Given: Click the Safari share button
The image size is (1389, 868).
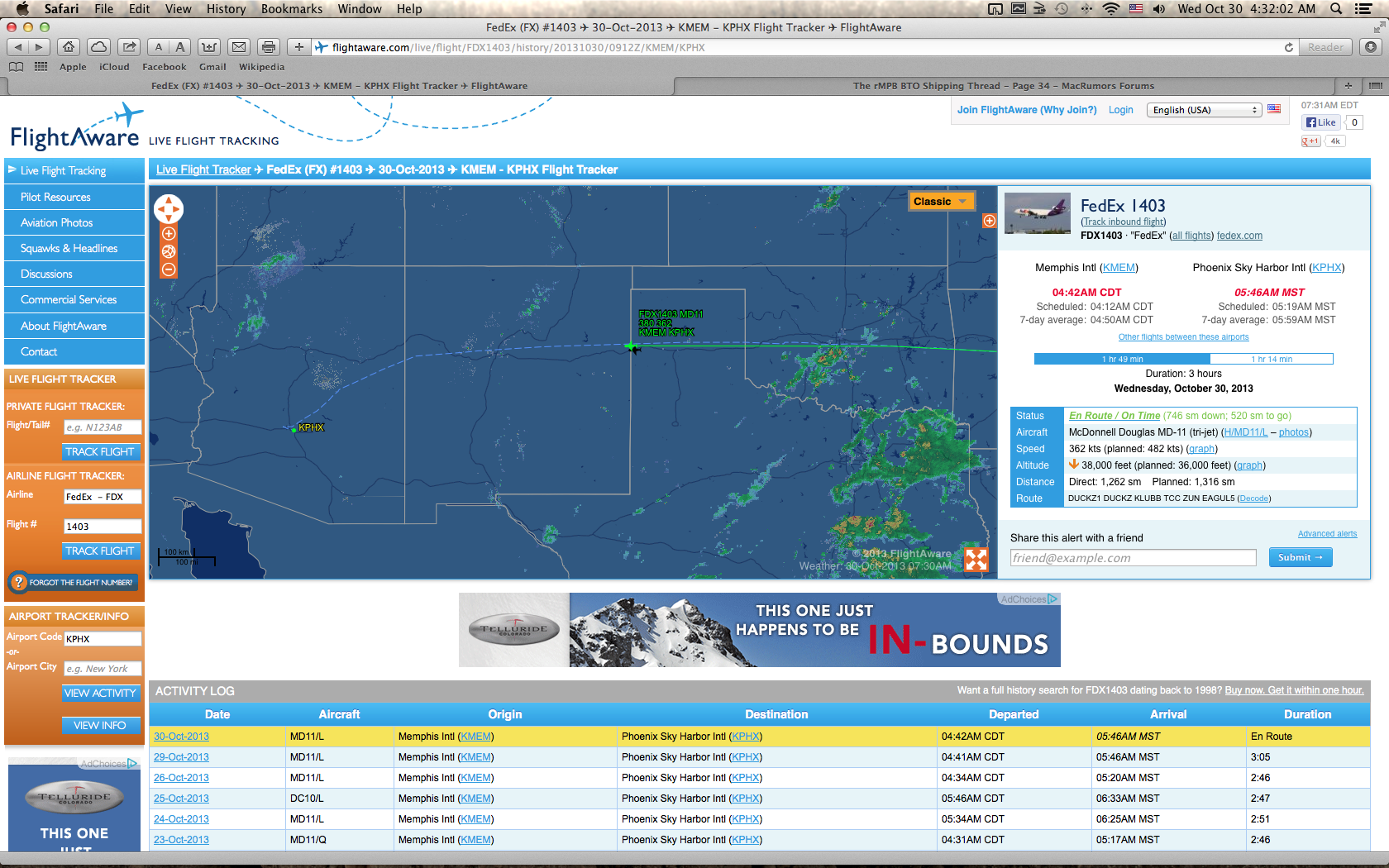Looking at the screenshot, I should click(128, 47).
